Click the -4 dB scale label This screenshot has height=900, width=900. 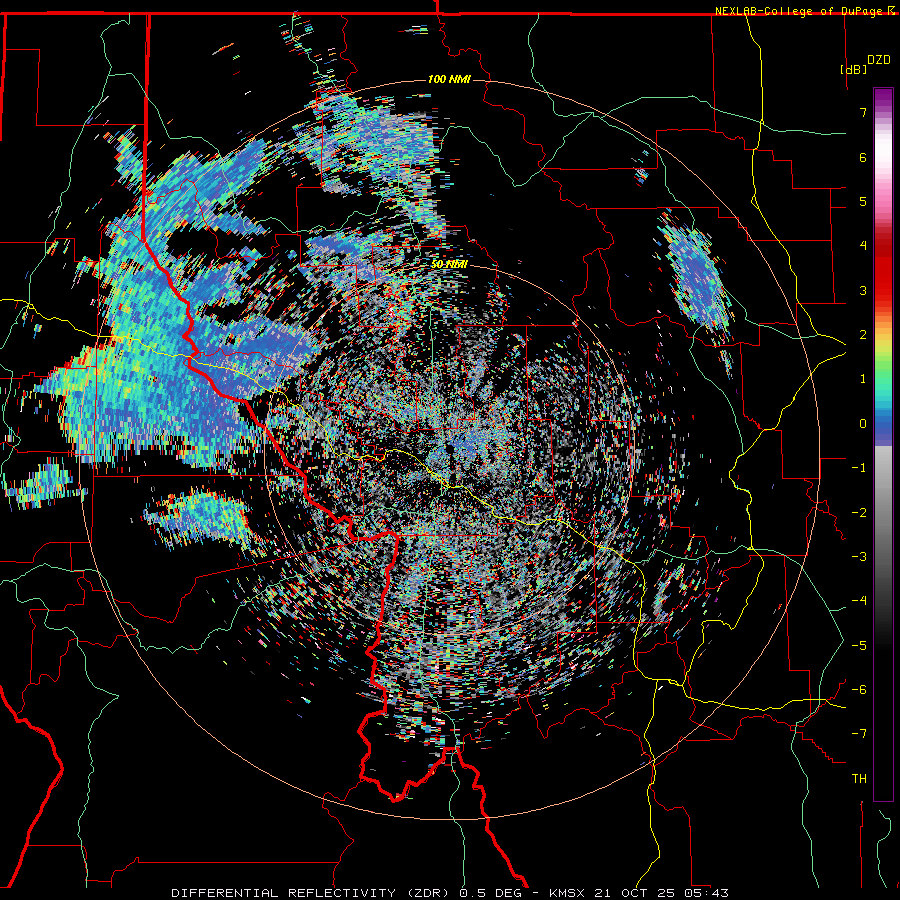pos(859,601)
